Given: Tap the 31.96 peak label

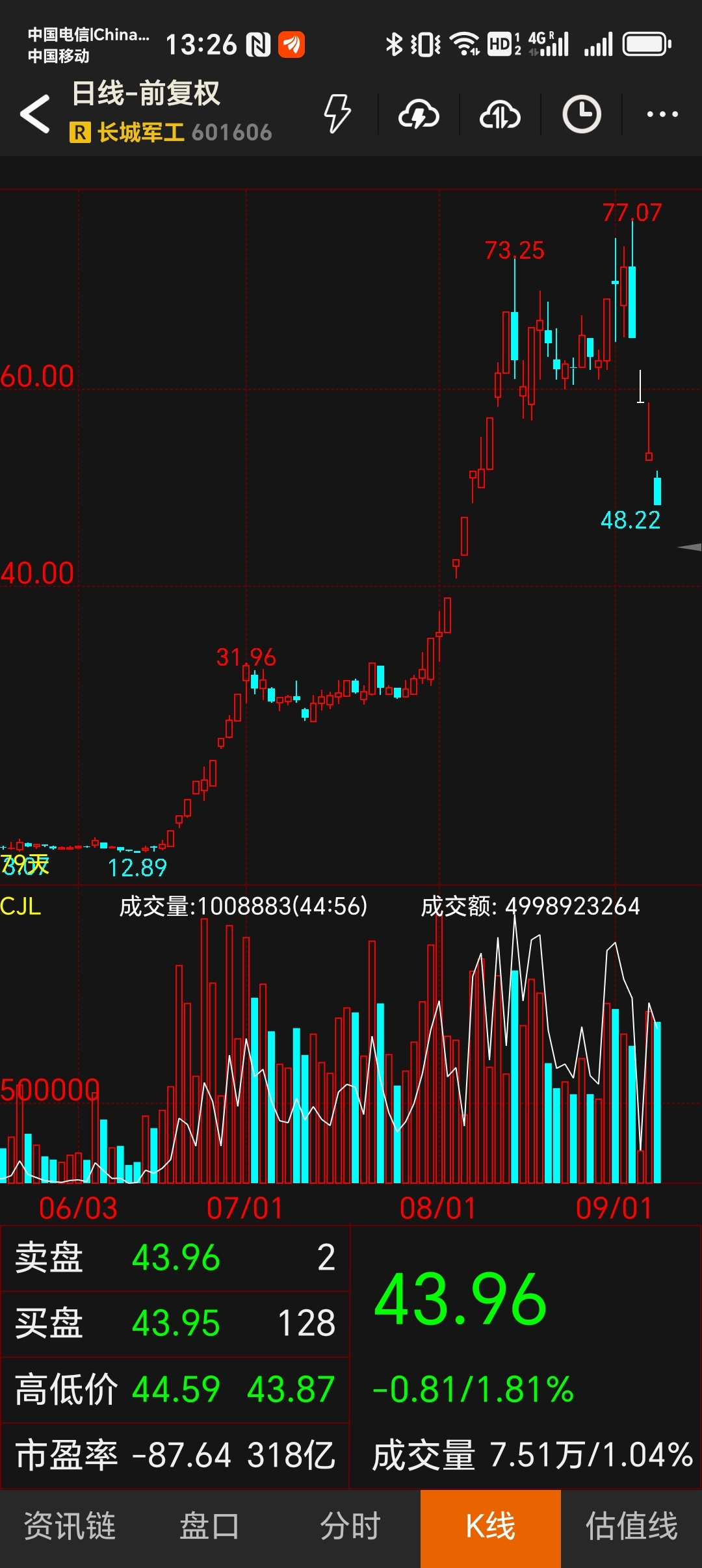Looking at the screenshot, I should (x=246, y=657).
